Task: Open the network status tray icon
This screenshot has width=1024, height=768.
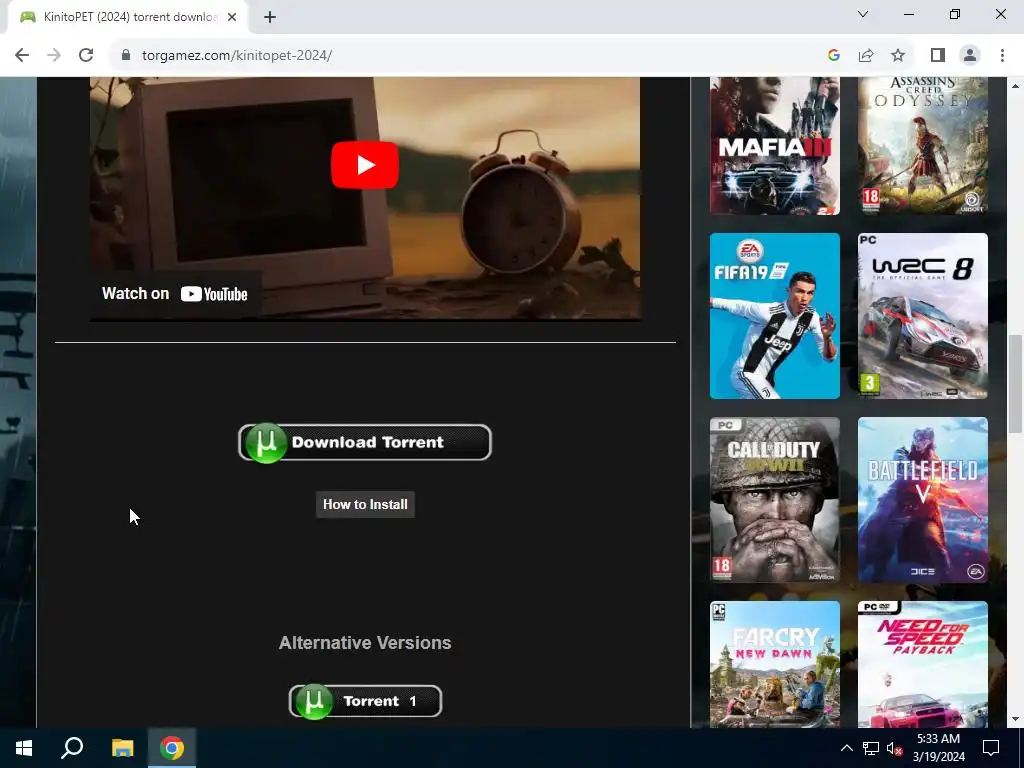Action: tap(871, 748)
